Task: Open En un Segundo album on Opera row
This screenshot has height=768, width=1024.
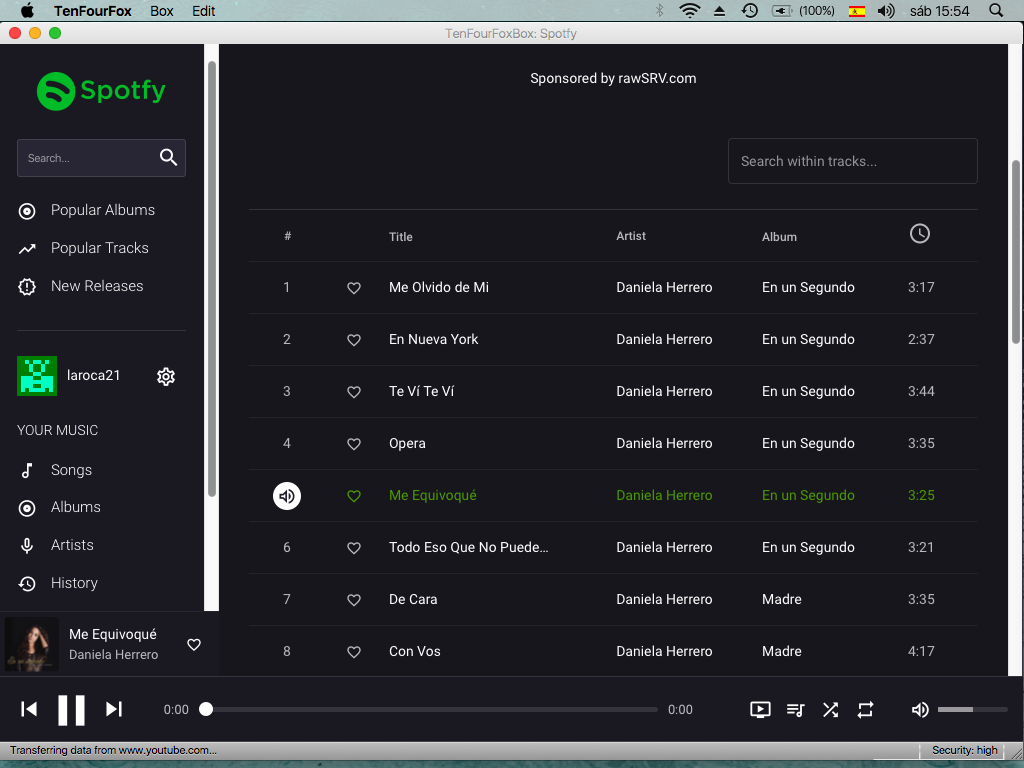Action: pyautogui.click(x=808, y=443)
